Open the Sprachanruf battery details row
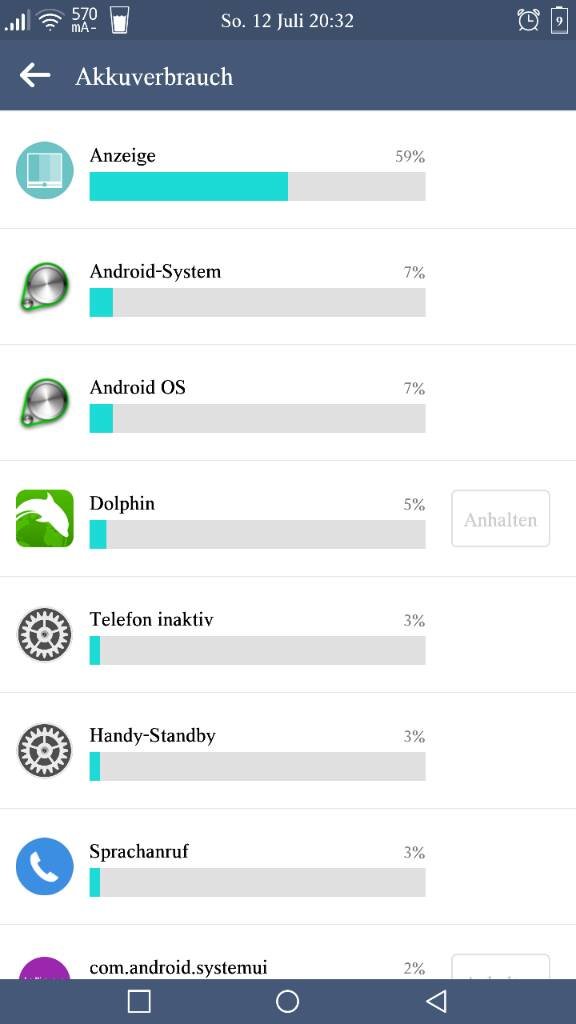 [288, 867]
